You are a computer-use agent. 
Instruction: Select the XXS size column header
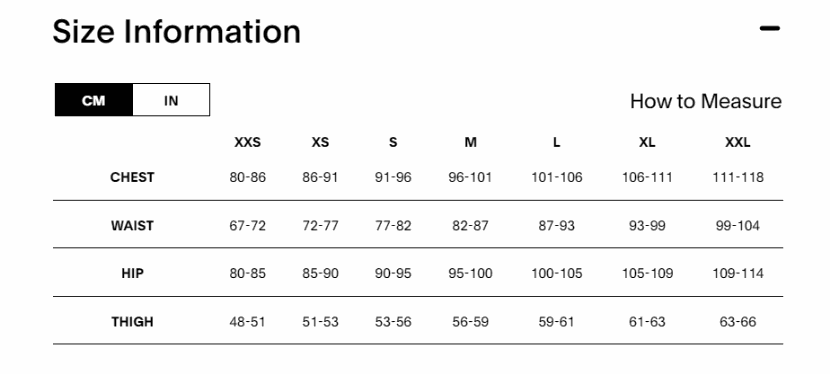[248, 142]
